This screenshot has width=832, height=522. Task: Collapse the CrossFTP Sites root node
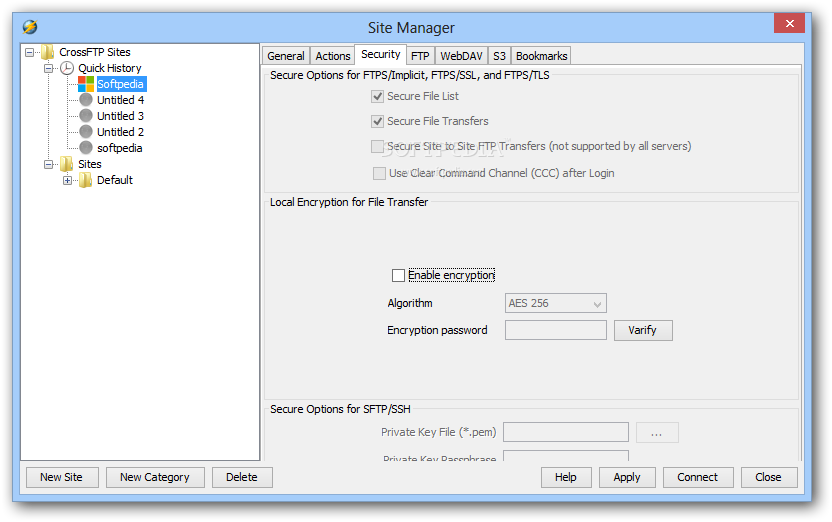point(30,52)
